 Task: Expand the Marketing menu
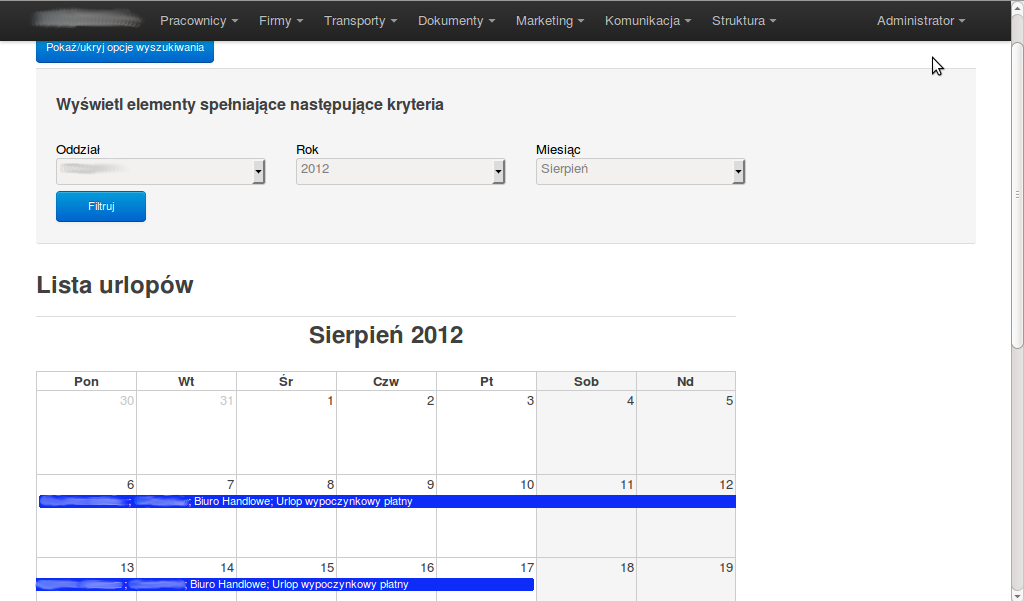549,21
